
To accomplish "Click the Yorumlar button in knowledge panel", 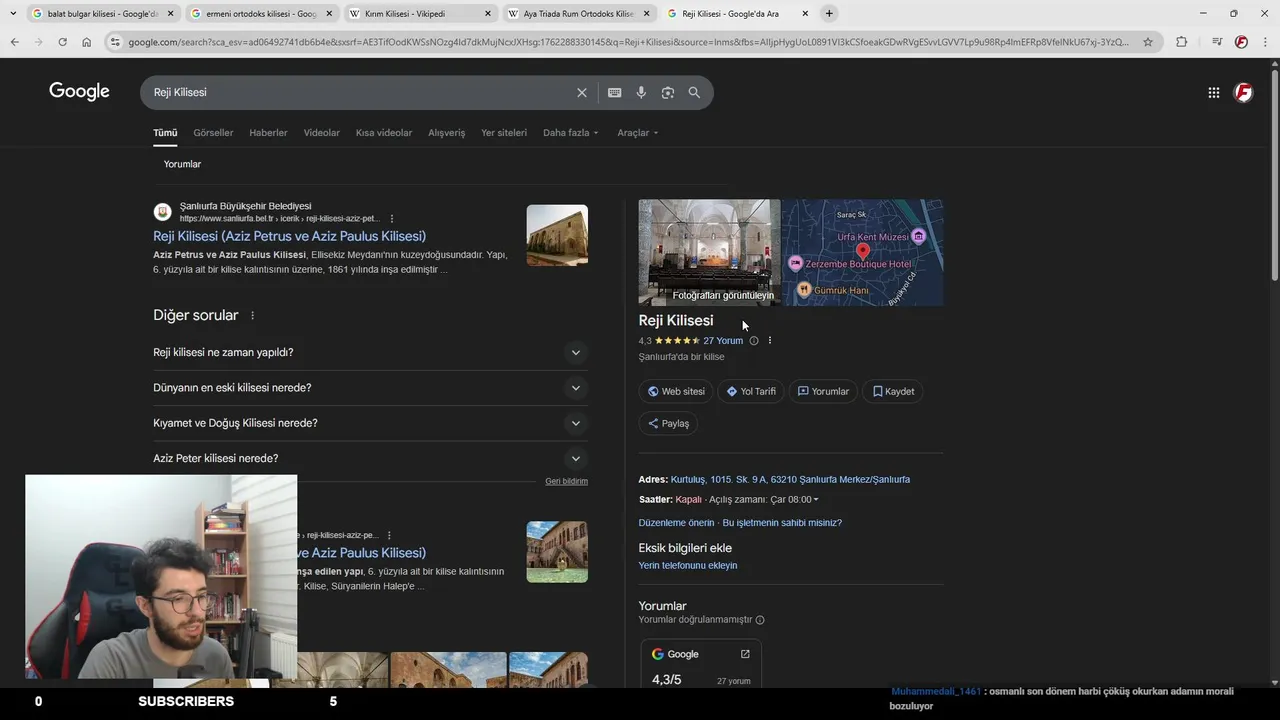I will coord(823,392).
